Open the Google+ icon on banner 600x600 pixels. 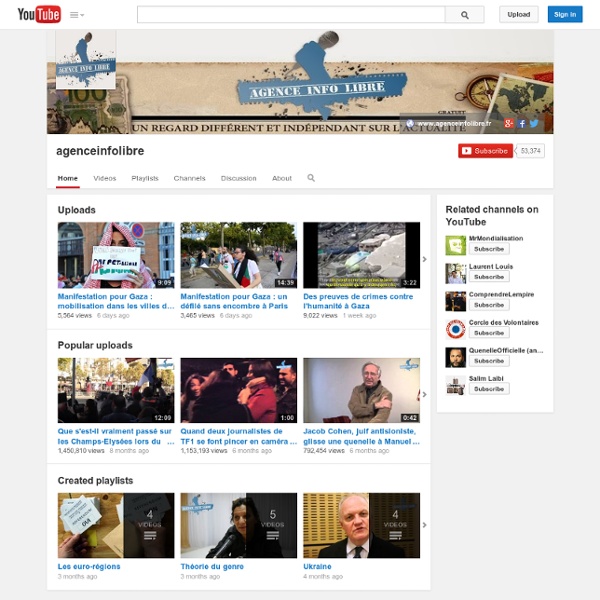pyautogui.click(x=509, y=123)
